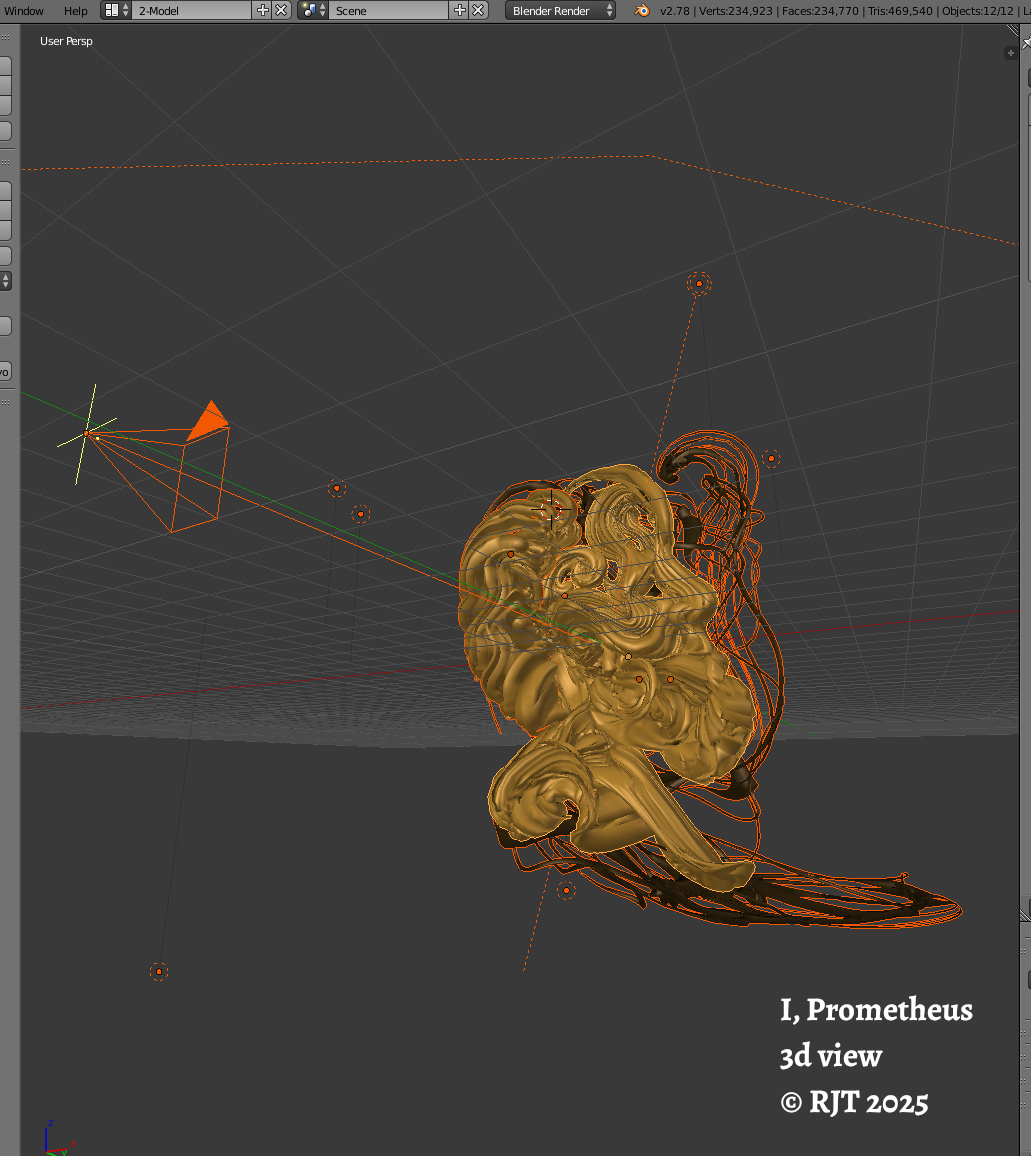
Task: Add a new scene with plus icon
Action: 460,10
